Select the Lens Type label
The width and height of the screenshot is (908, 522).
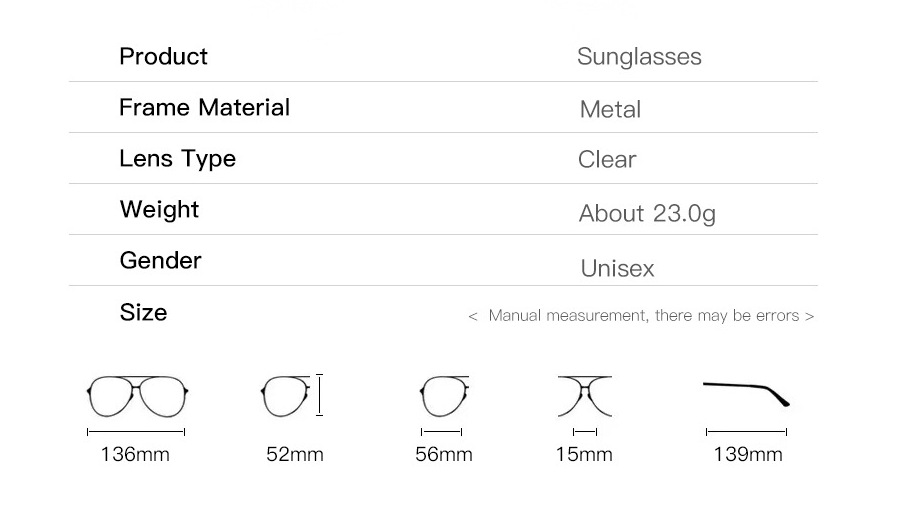[x=178, y=158]
